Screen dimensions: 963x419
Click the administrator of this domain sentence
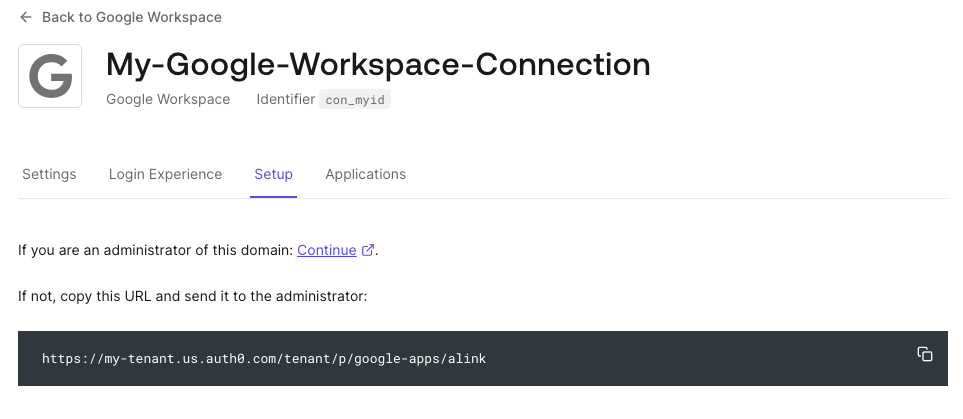(155, 250)
